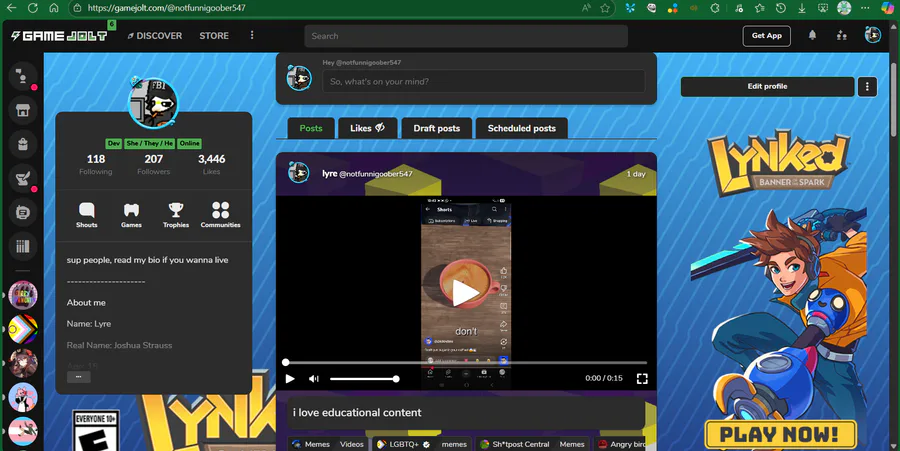The height and width of the screenshot is (451, 900).
Task: Click PLAY NOW on Lynked ad
Action: [x=780, y=434]
